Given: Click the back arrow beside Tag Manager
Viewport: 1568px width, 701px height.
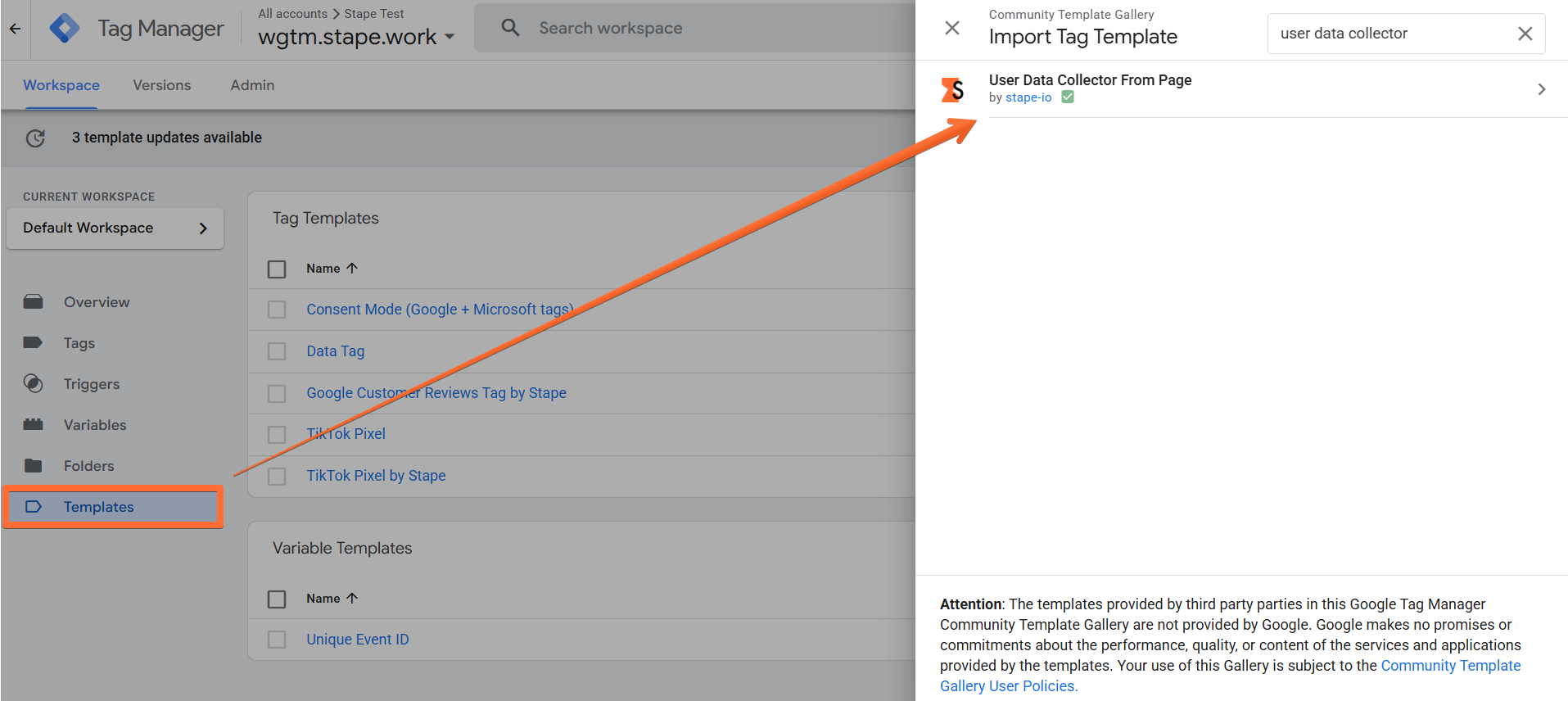Looking at the screenshot, I should click(x=15, y=29).
